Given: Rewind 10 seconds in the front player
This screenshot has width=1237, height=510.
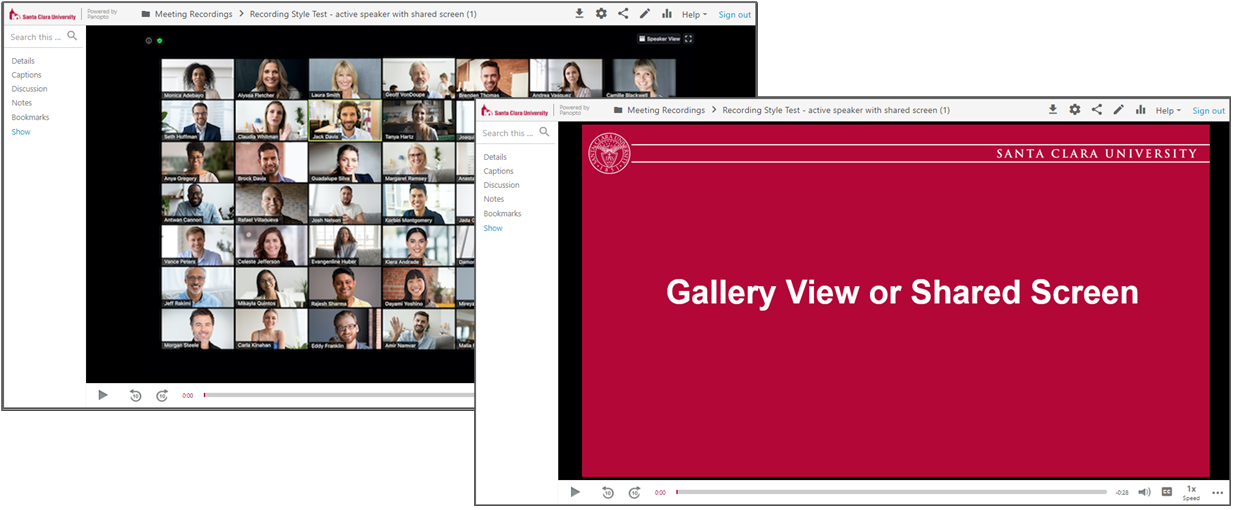Looking at the screenshot, I should 607,492.
